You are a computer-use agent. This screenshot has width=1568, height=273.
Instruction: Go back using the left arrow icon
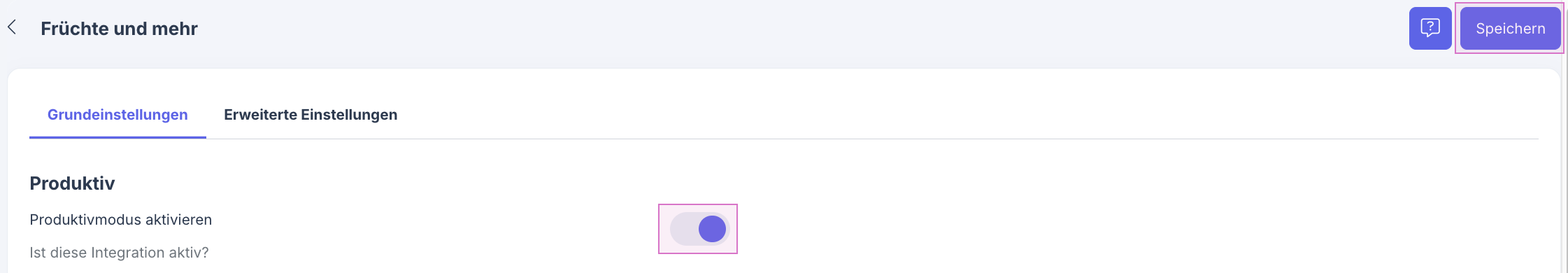(x=12, y=27)
